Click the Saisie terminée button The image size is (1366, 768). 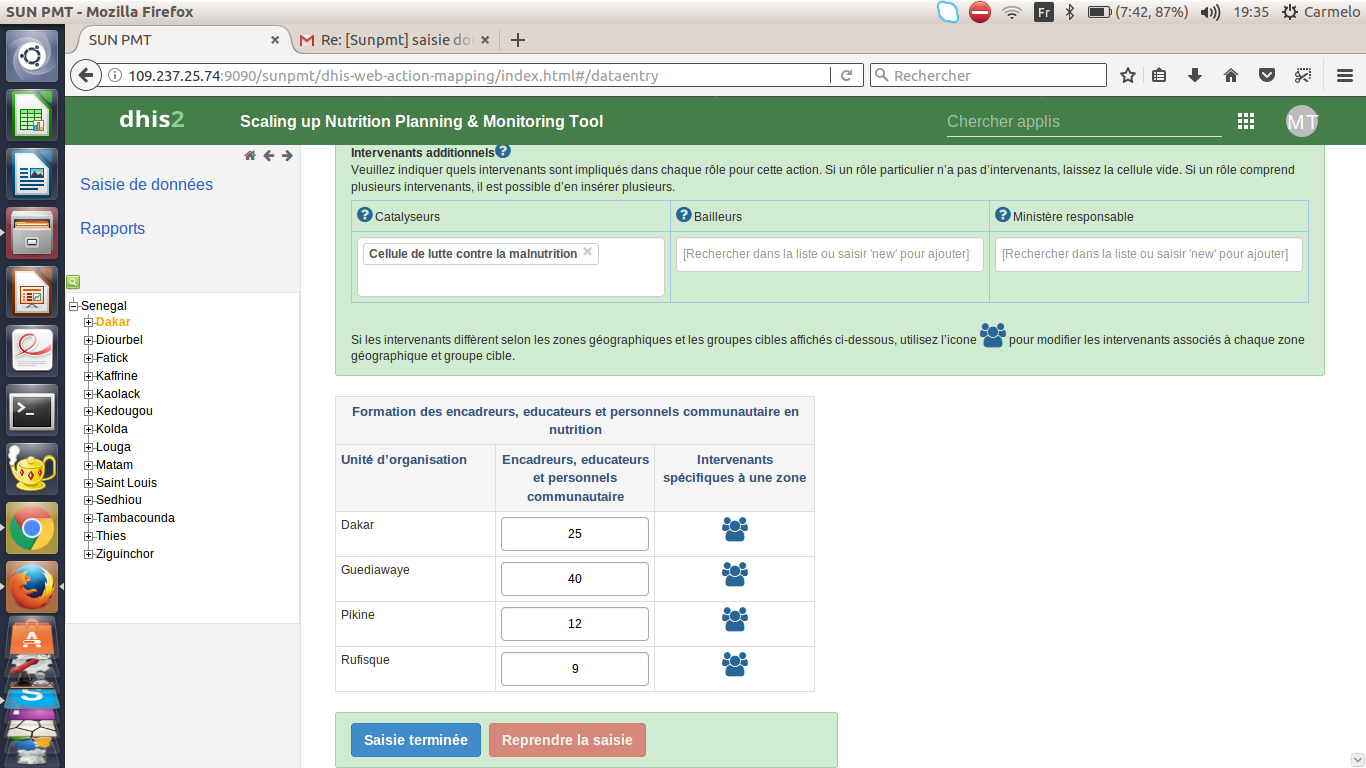click(x=416, y=740)
